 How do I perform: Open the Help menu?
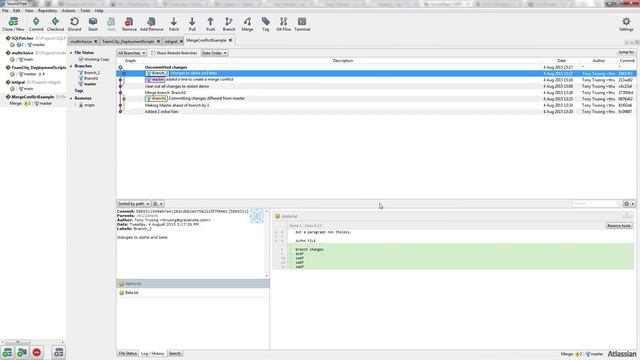99,11
